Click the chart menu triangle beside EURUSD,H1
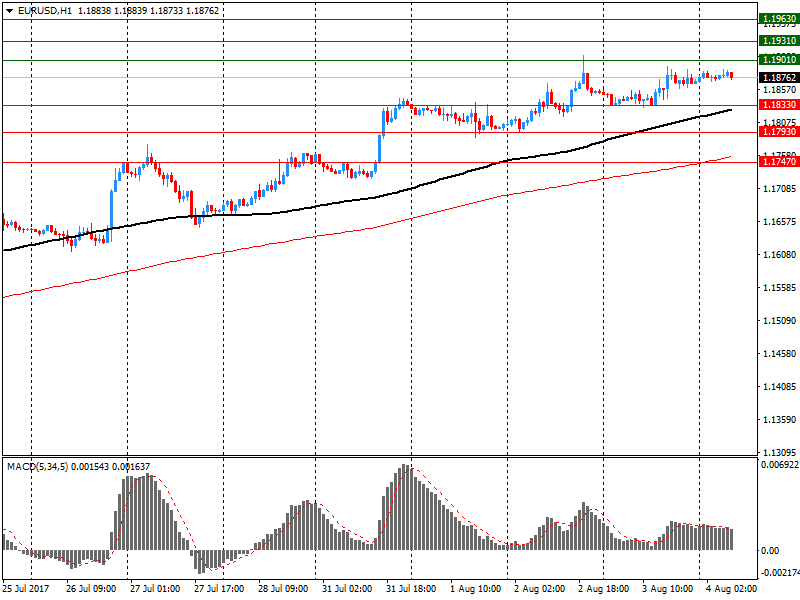The width and height of the screenshot is (800, 600). [9, 11]
